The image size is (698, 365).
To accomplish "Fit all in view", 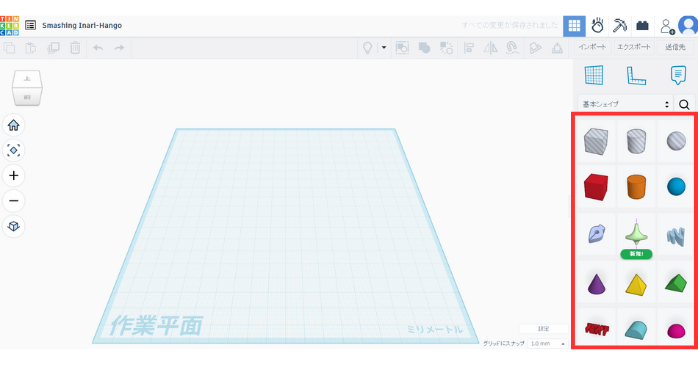I will [x=13, y=150].
